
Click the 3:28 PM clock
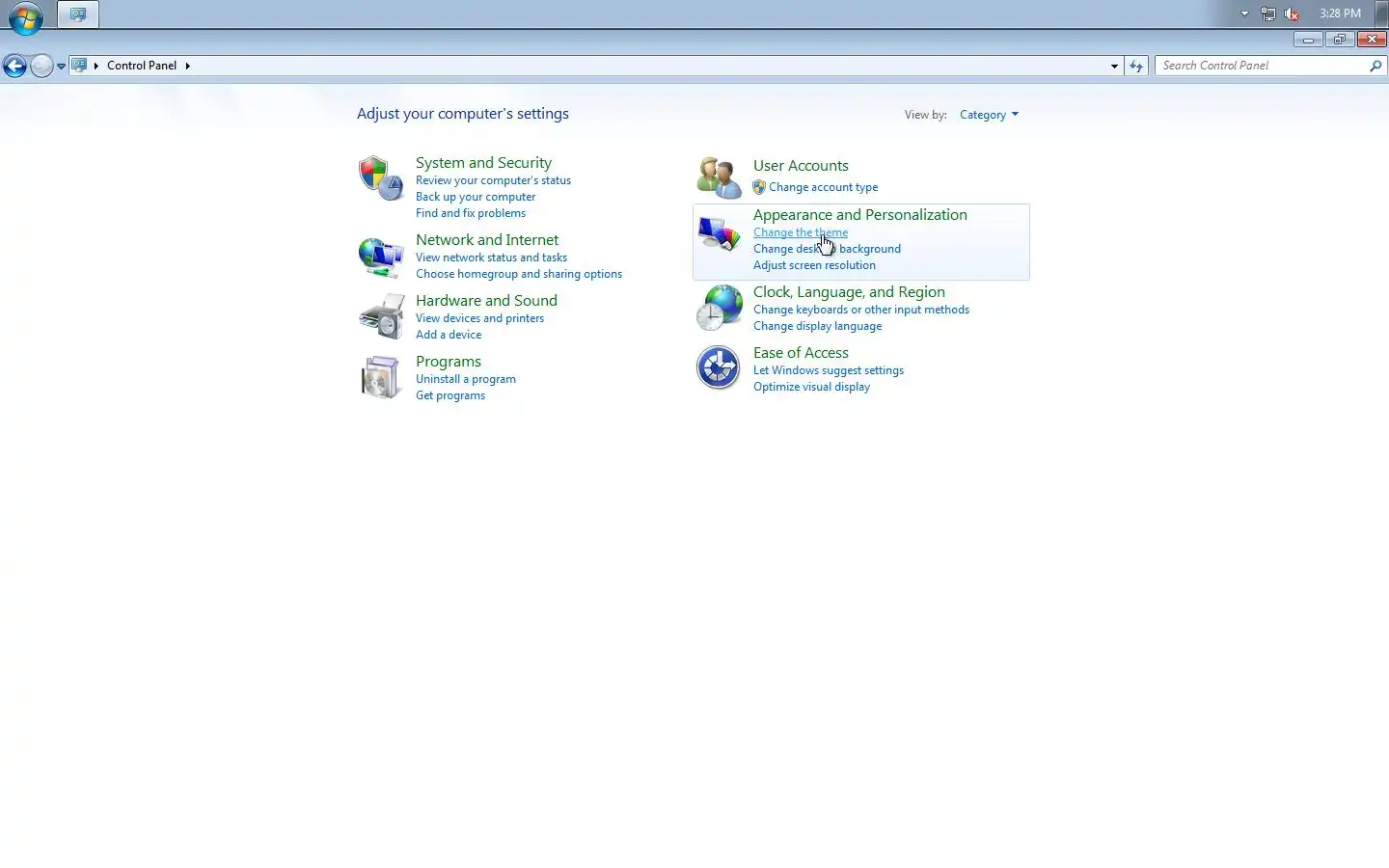point(1340,14)
